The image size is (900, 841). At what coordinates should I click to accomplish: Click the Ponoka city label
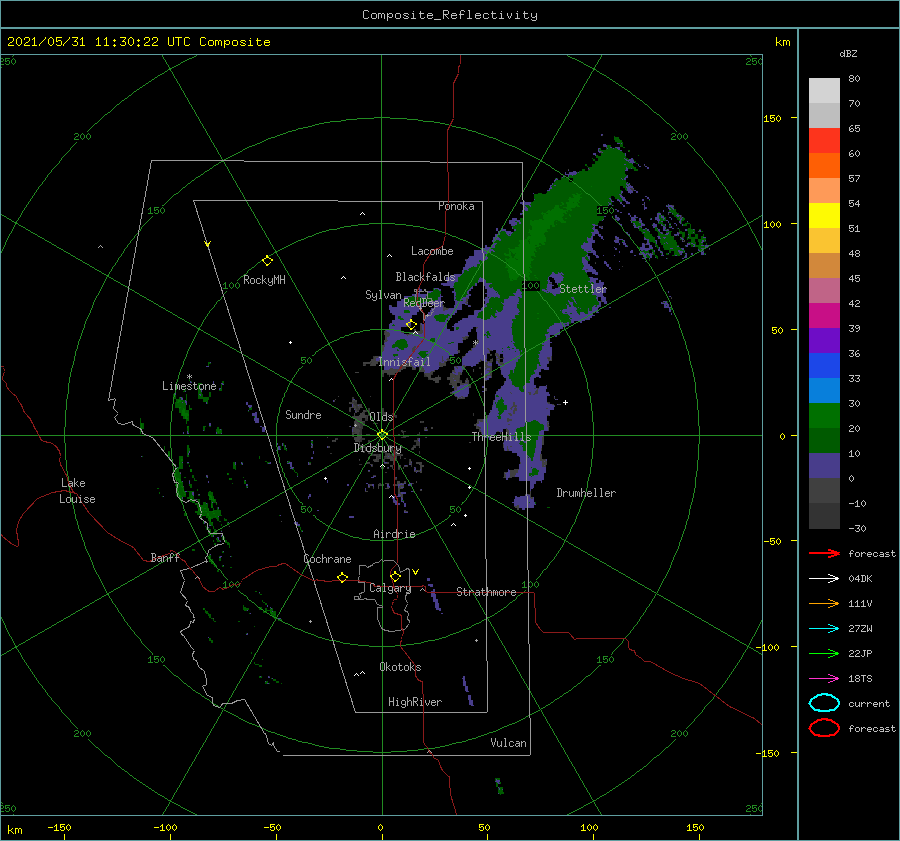456,206
